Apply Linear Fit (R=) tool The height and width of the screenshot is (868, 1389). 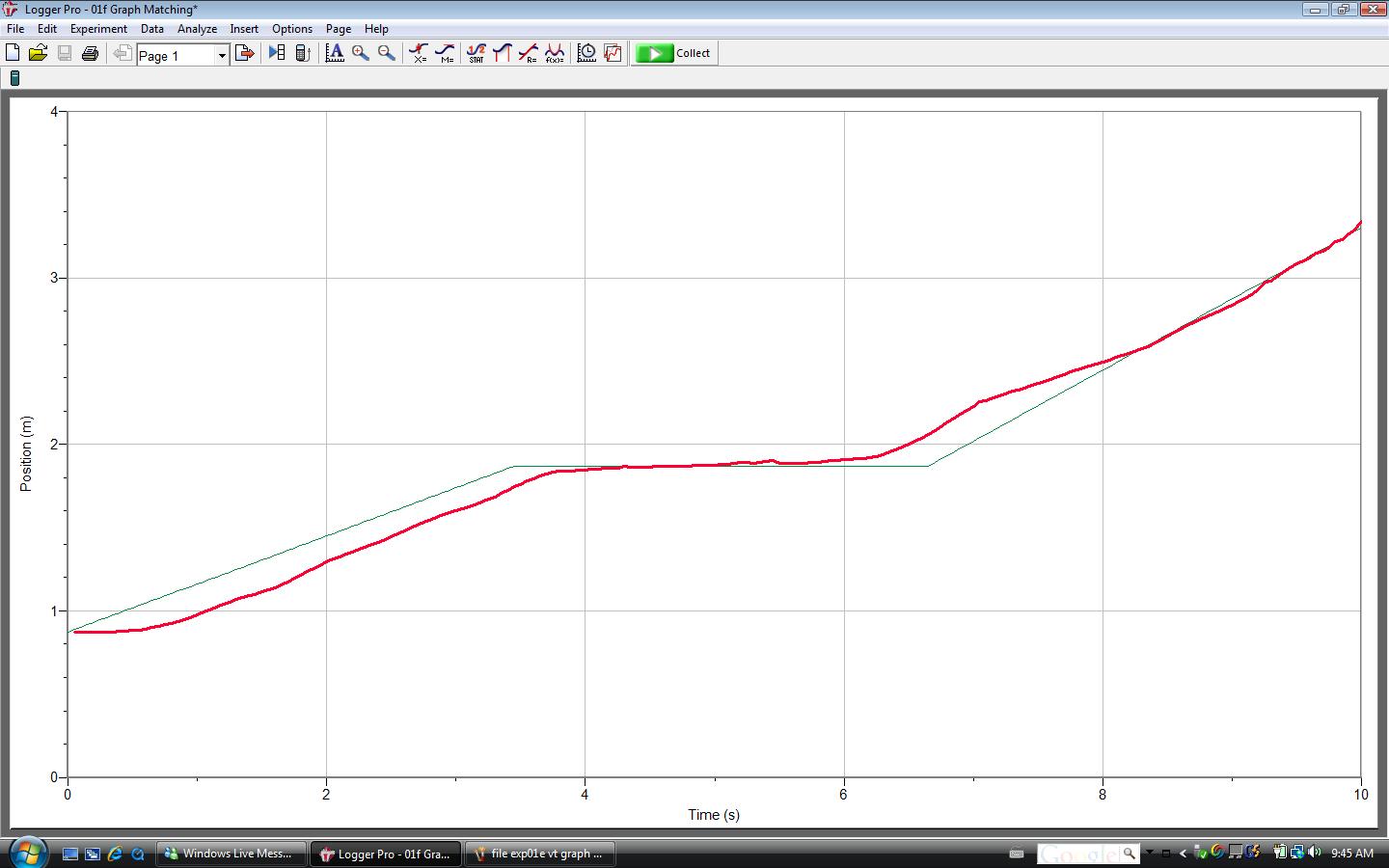(x=529, y=53)
